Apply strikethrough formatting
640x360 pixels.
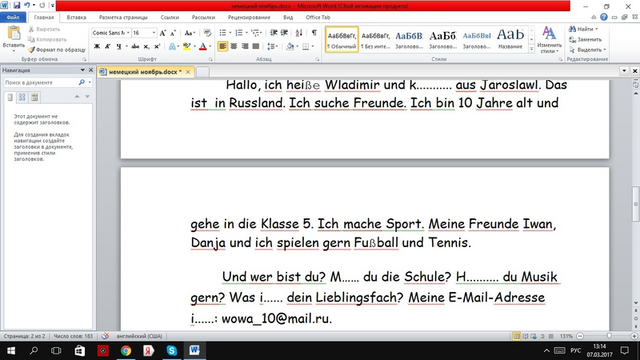click(x=135, y=47)
